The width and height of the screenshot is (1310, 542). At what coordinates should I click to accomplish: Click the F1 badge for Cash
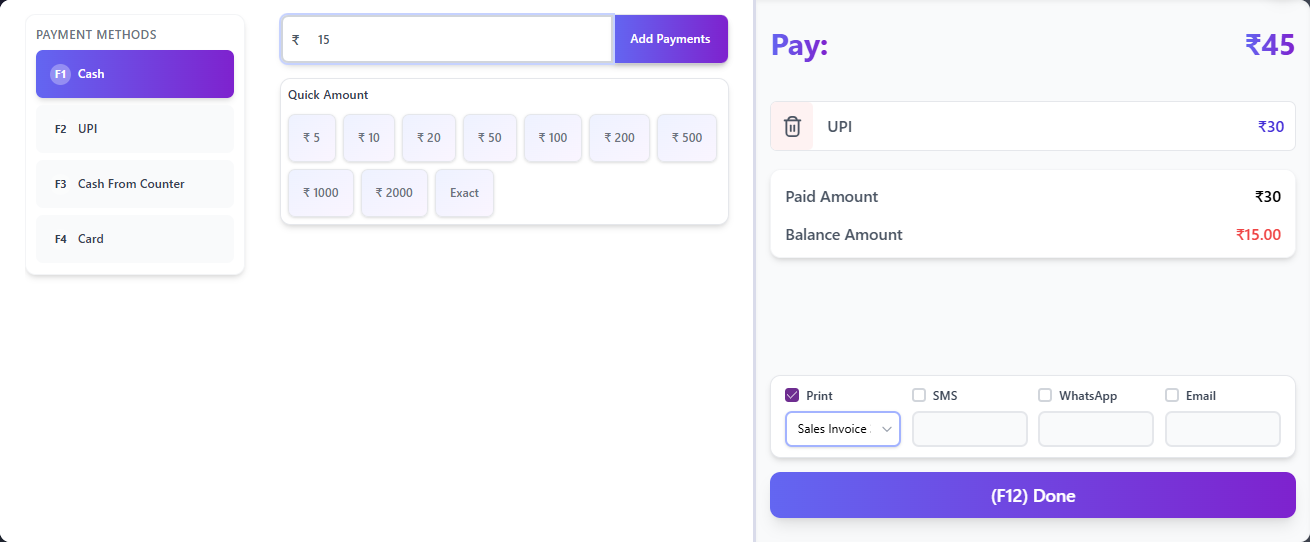pyautogui.click(x=60, y=74)
